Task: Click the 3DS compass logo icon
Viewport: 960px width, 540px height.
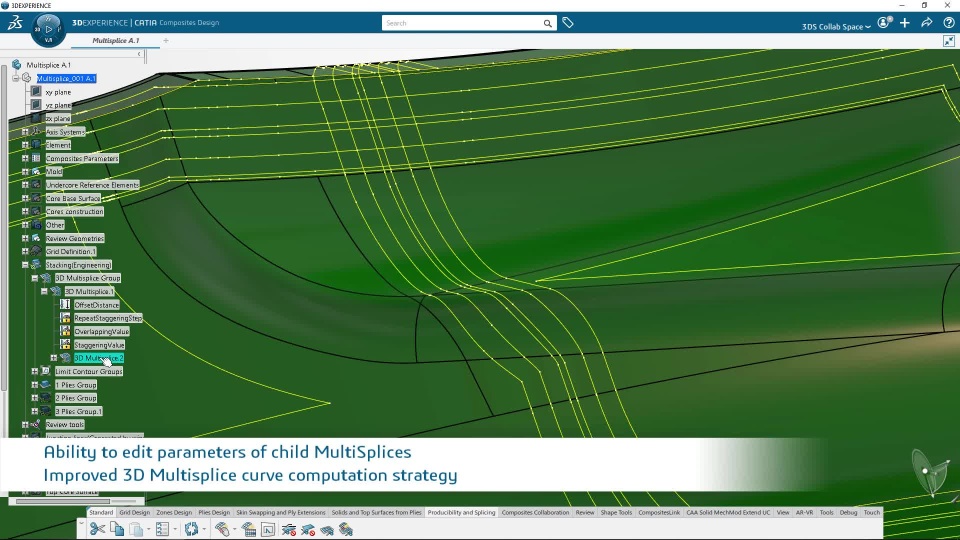Action: tap(15, 23)
